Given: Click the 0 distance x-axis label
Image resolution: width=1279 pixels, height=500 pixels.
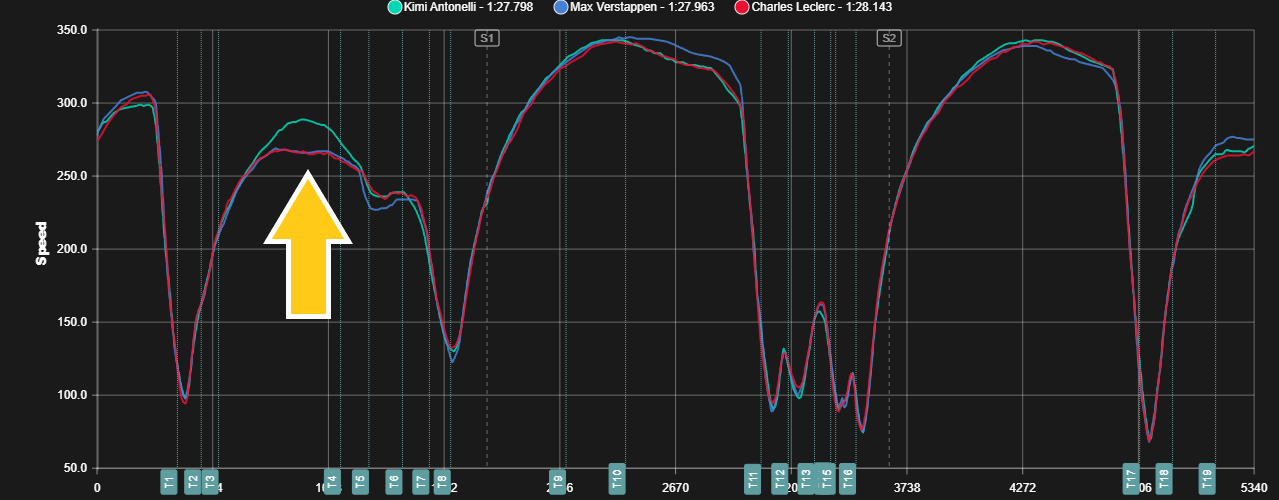Looking at the screenshot, I should [x=97, y=488].
